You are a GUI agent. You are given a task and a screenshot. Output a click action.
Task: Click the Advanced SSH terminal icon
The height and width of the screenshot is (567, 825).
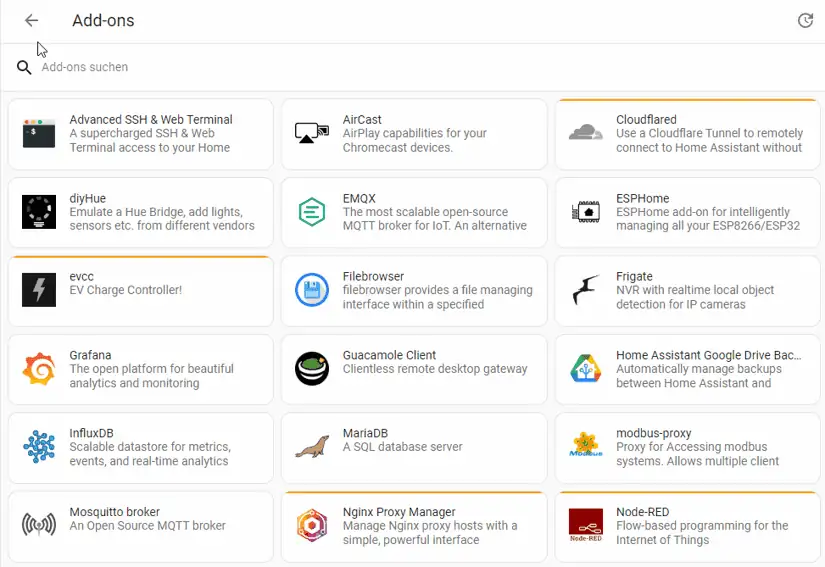(39, 133)
